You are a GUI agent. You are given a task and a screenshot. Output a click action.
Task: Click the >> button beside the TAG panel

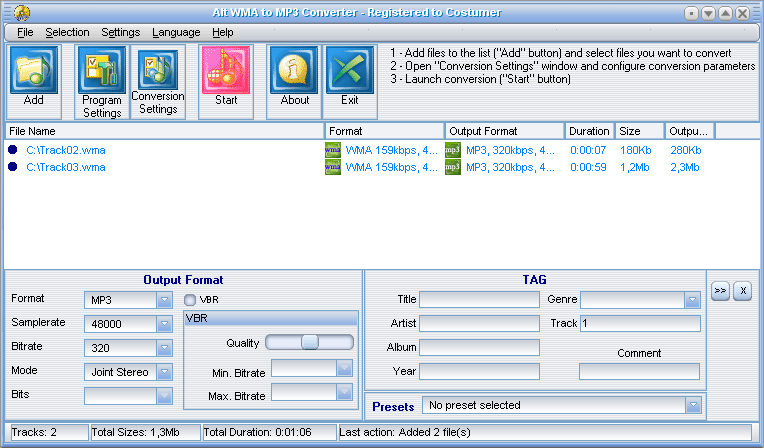coord(720,291)
